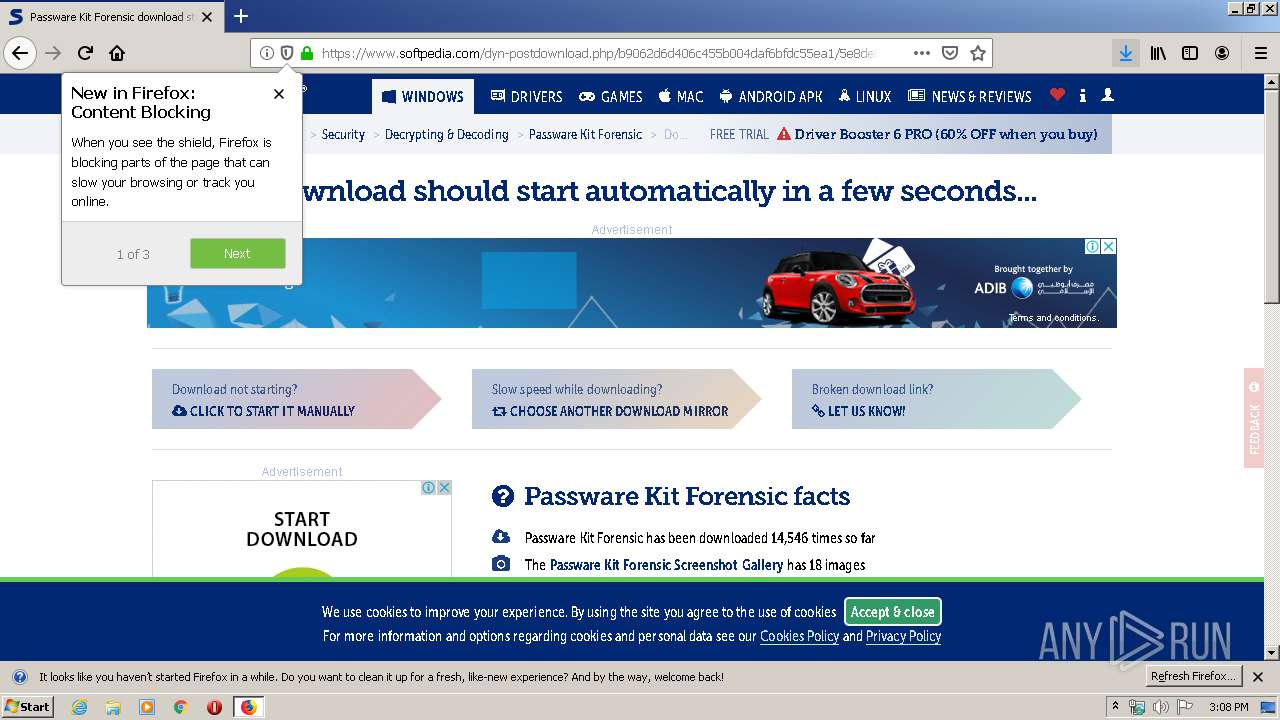Click the green padlock connection icon
This screenshot has width=1280, height=720.
[307, 53]
